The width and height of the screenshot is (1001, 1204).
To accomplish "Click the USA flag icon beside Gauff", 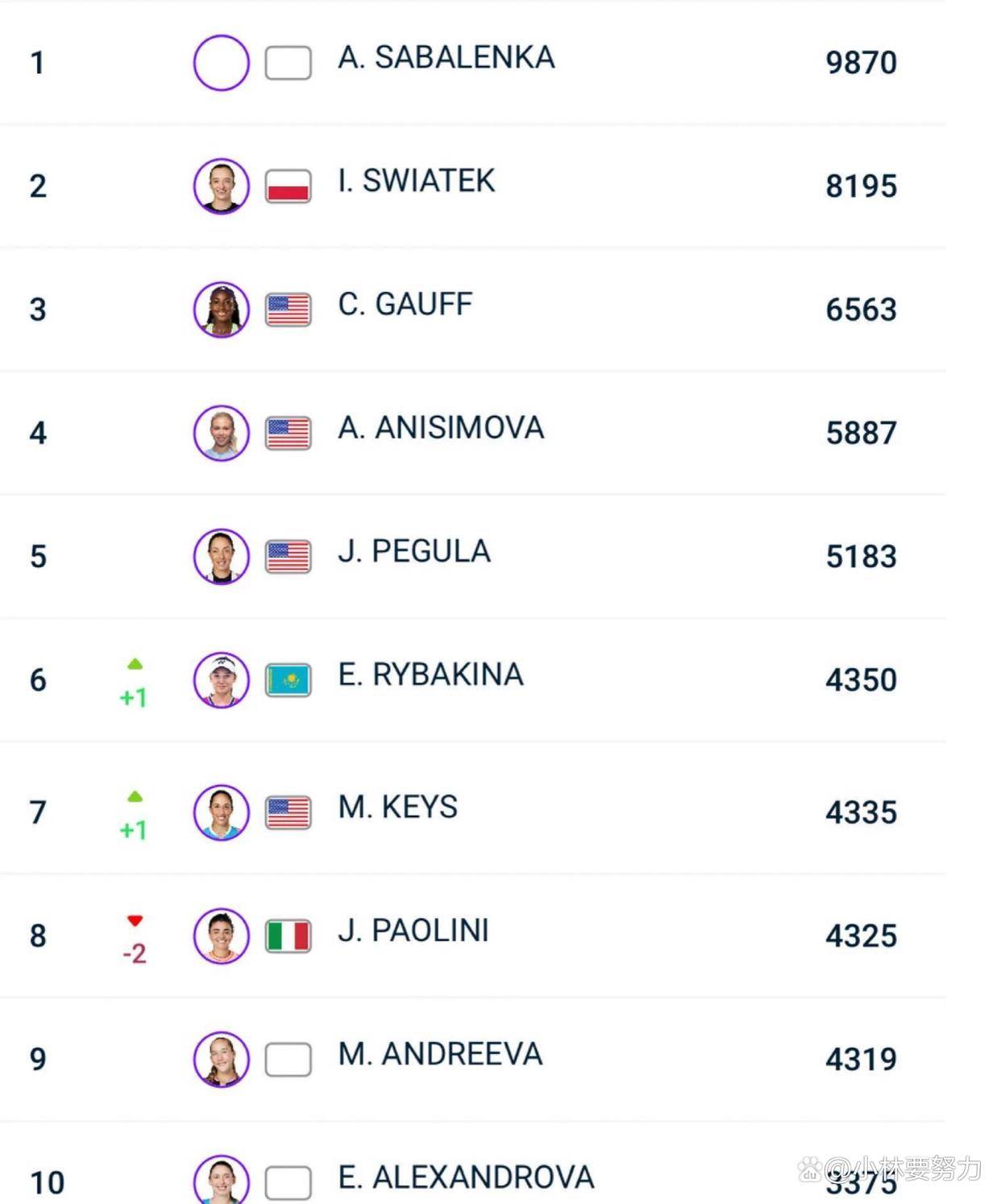I will (289, 309).
